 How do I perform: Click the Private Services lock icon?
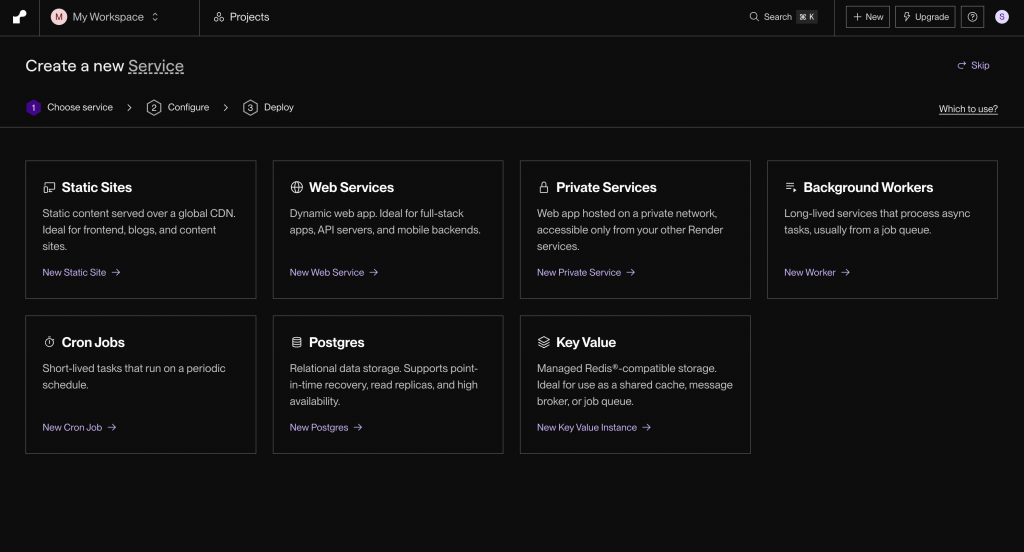click(x=544, y=187)
